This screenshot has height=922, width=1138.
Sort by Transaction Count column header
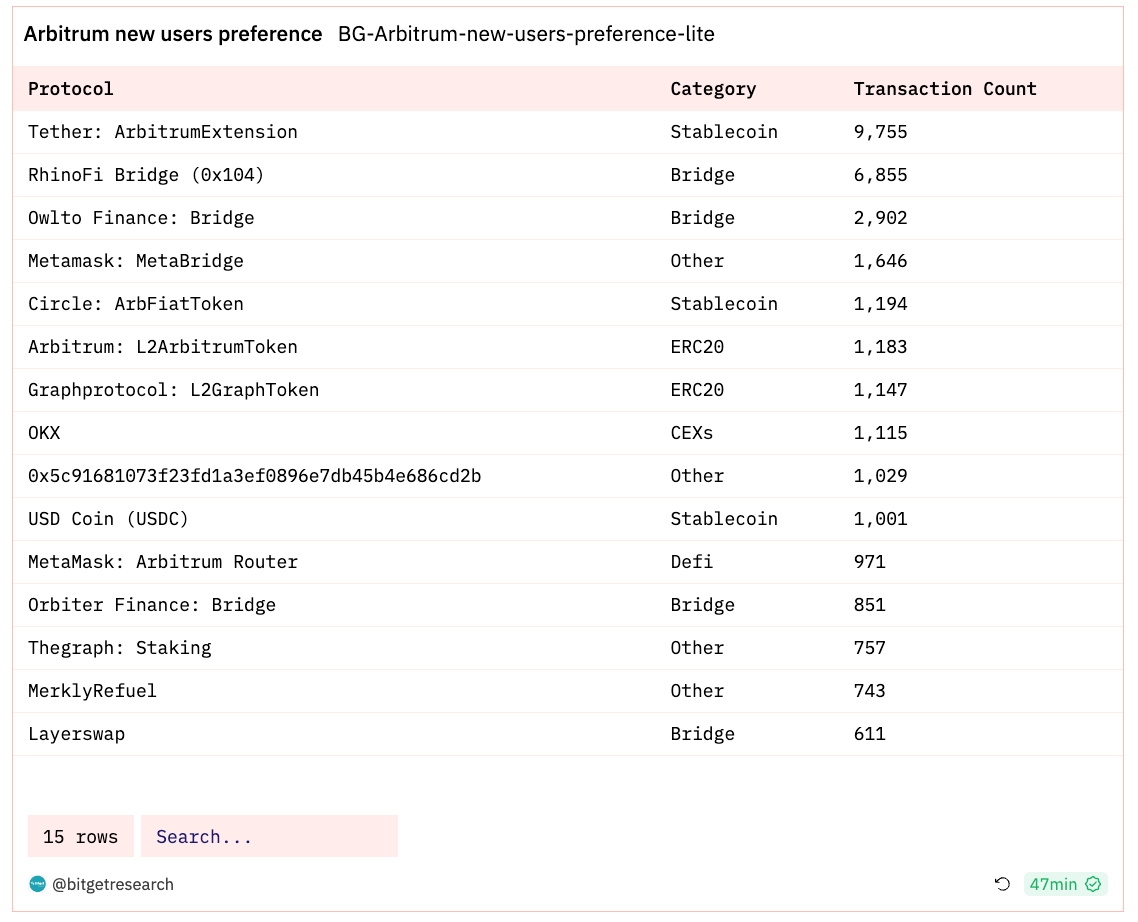click(x=944, y=89)
